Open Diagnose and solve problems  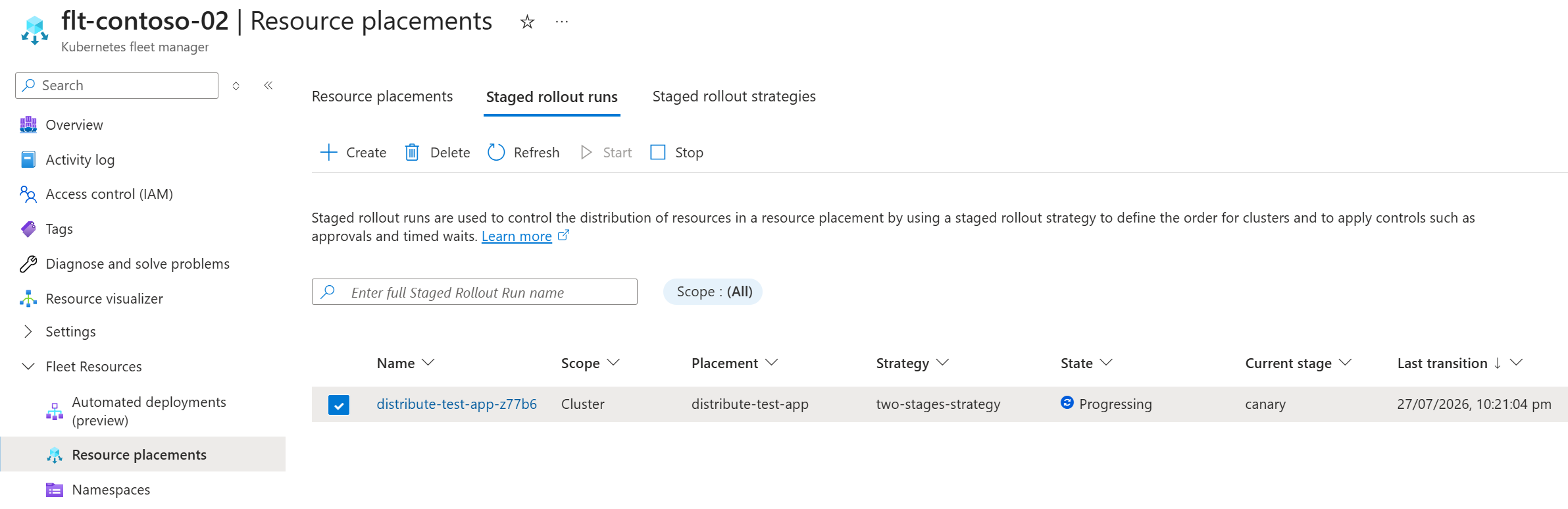coord(138,263)
